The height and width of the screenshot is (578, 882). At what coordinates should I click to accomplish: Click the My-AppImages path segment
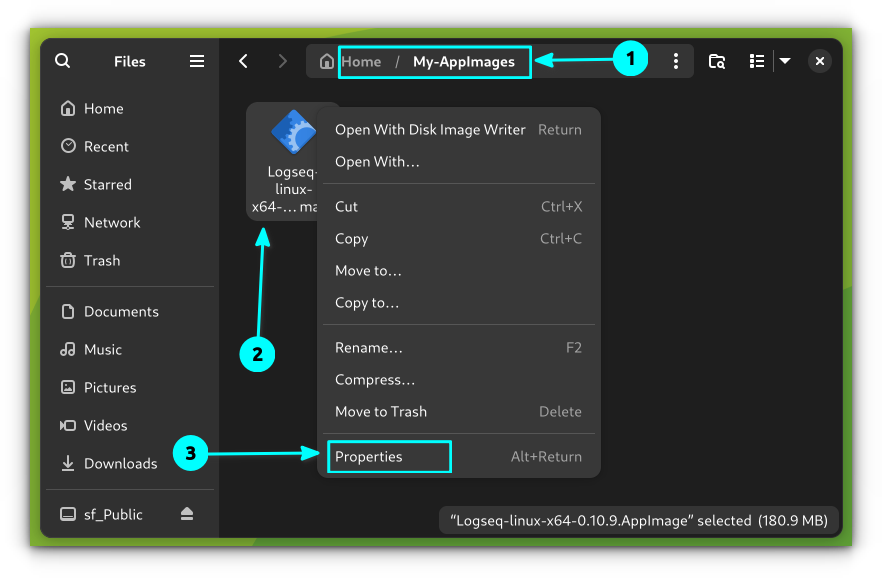(464, 62)
